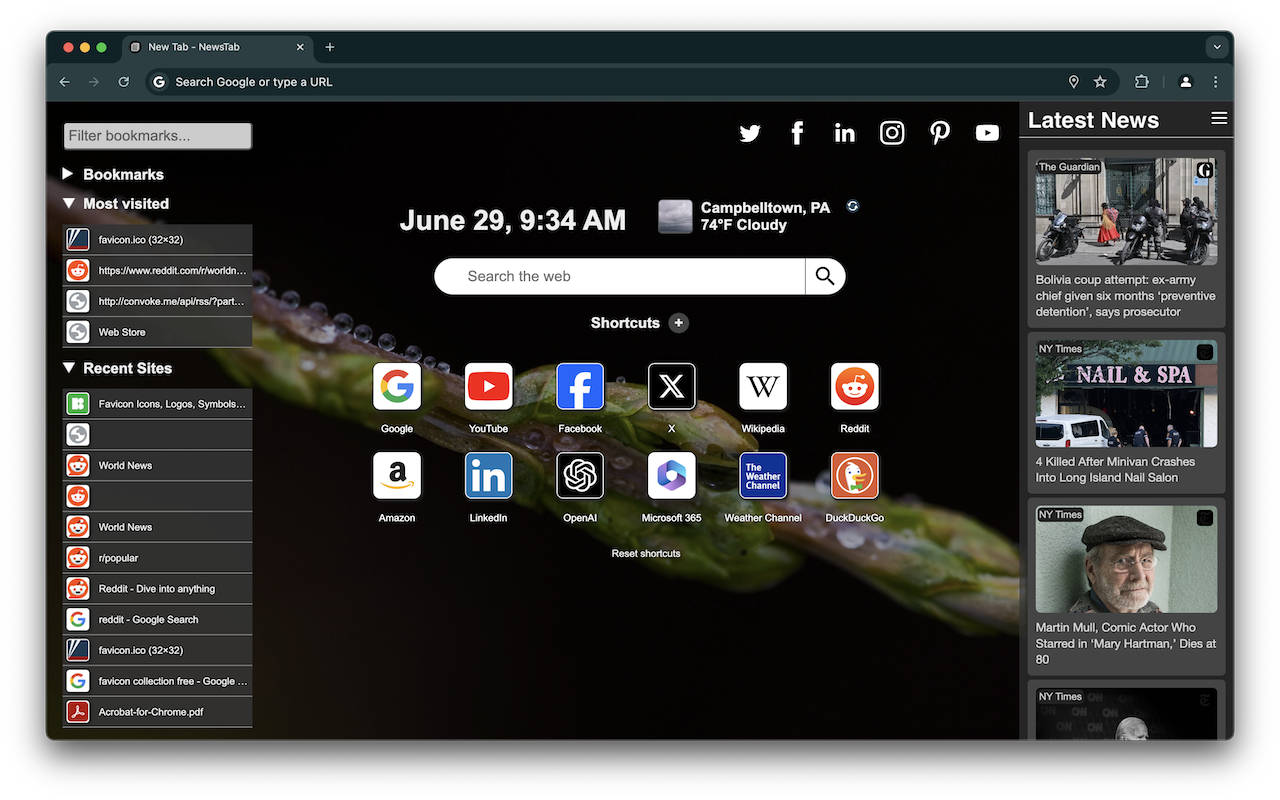
Task: Bookmark this tab with the star icon
Action: click(x=1100, y=82)
